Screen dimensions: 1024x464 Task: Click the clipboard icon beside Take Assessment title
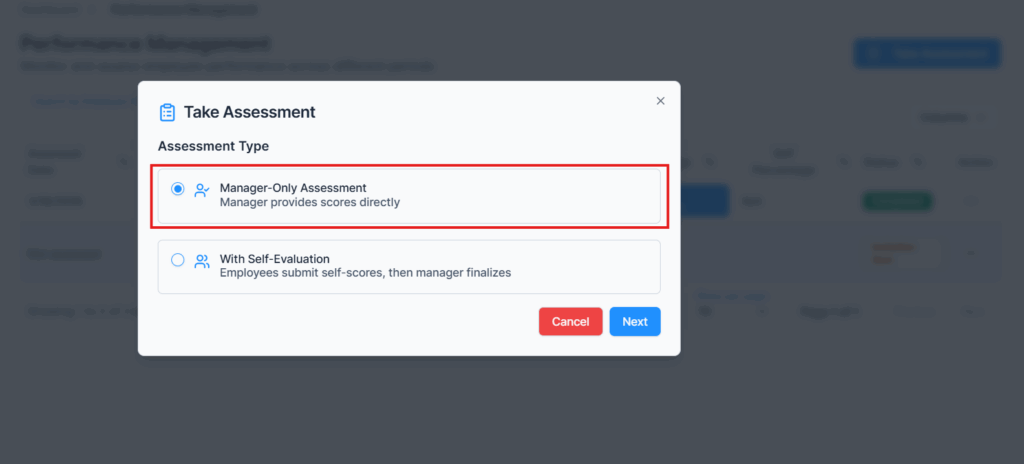[x=167, y=112]
